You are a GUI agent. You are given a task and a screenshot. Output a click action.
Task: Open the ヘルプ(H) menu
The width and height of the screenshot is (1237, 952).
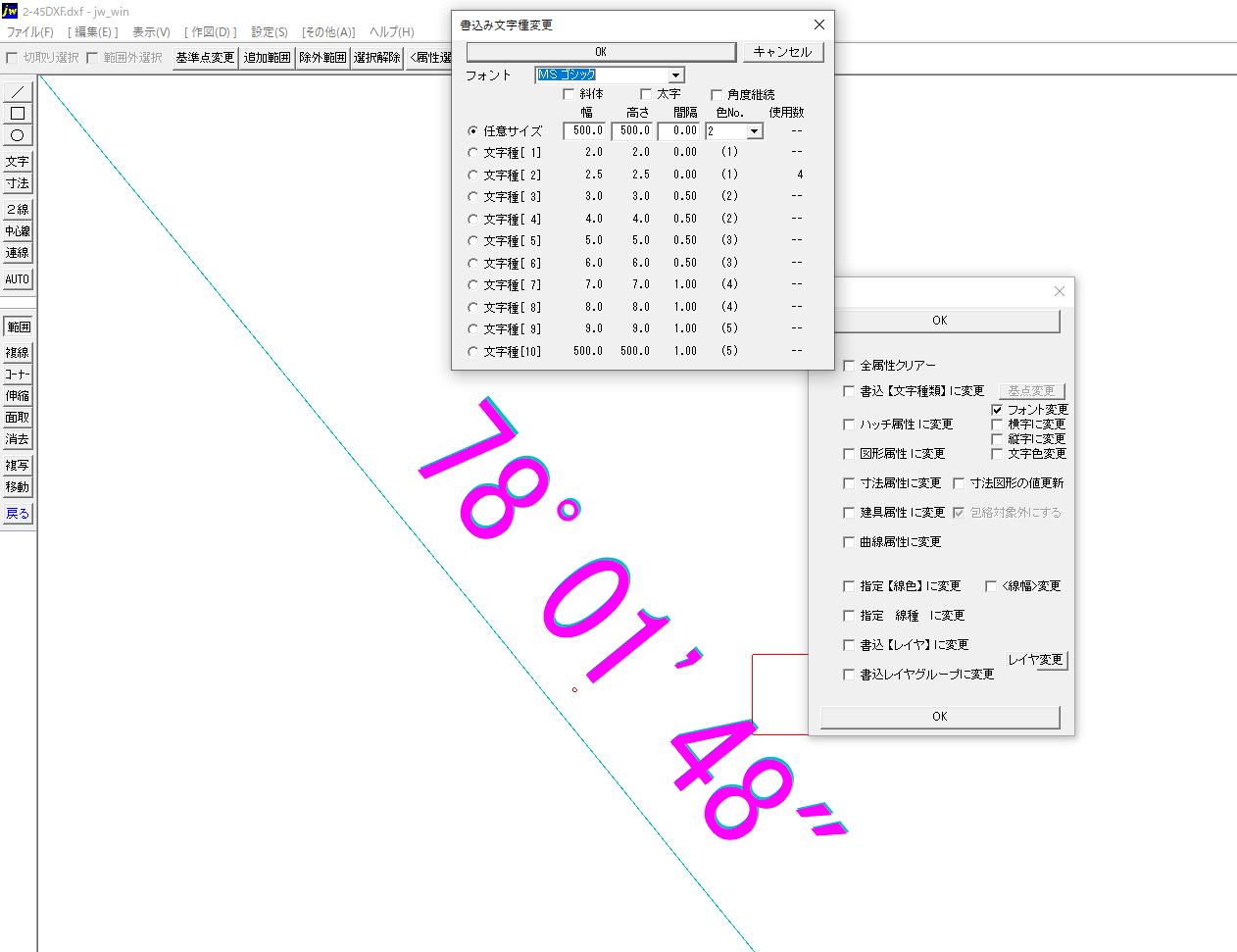click(x=392, y=32)
